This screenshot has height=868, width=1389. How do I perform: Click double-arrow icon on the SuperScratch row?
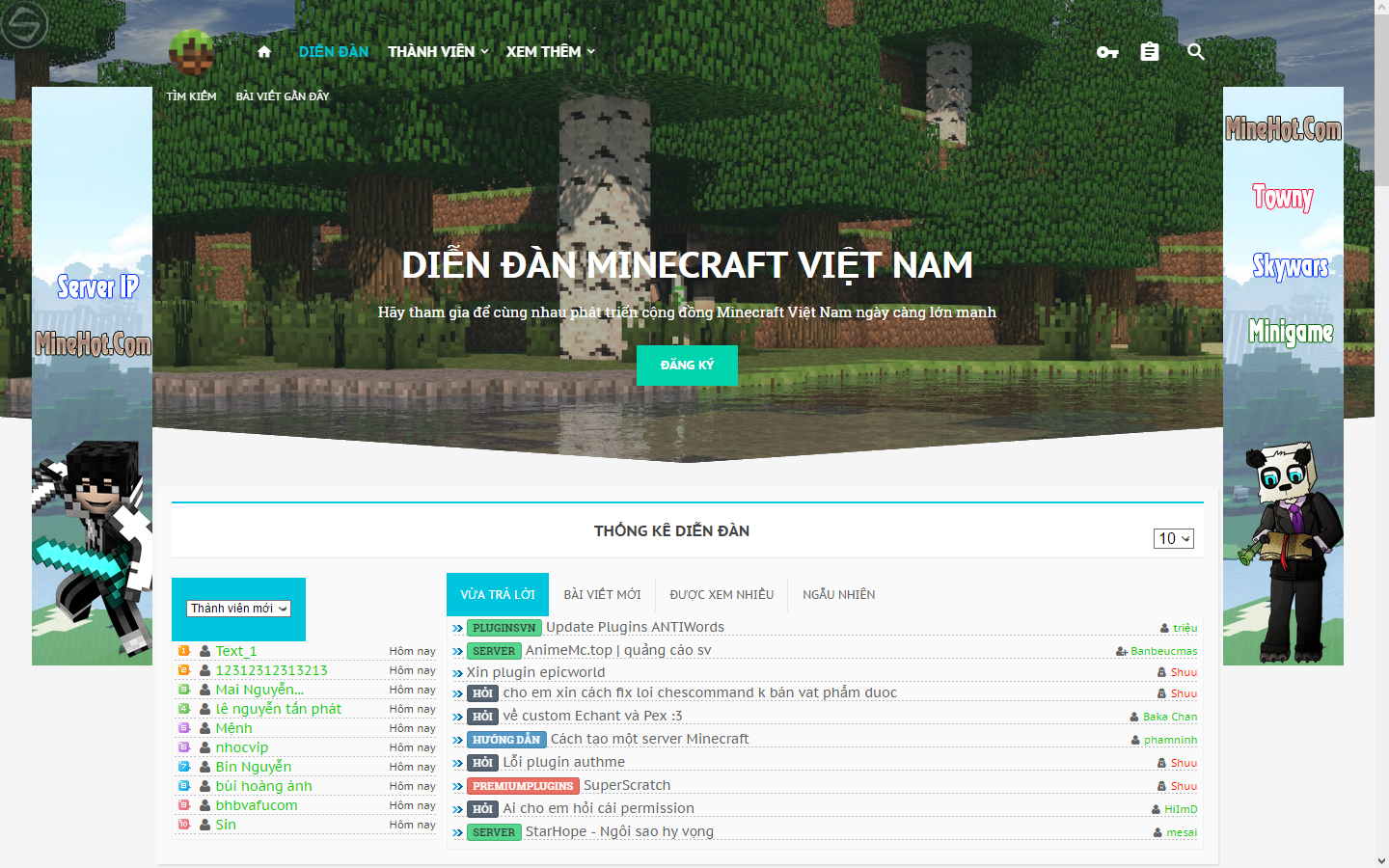[458, 787]
